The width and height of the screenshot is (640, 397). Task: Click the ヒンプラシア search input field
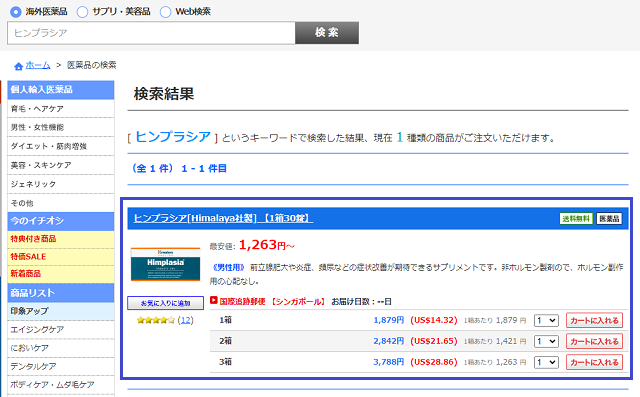tap(151, 33)
